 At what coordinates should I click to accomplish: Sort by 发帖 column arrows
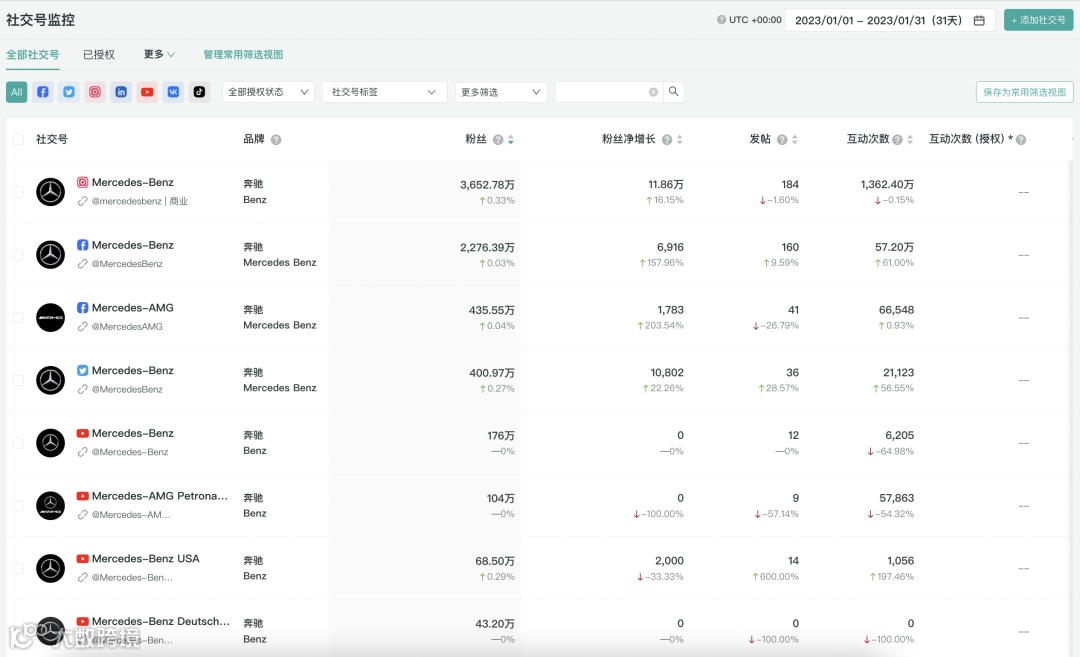795,140
